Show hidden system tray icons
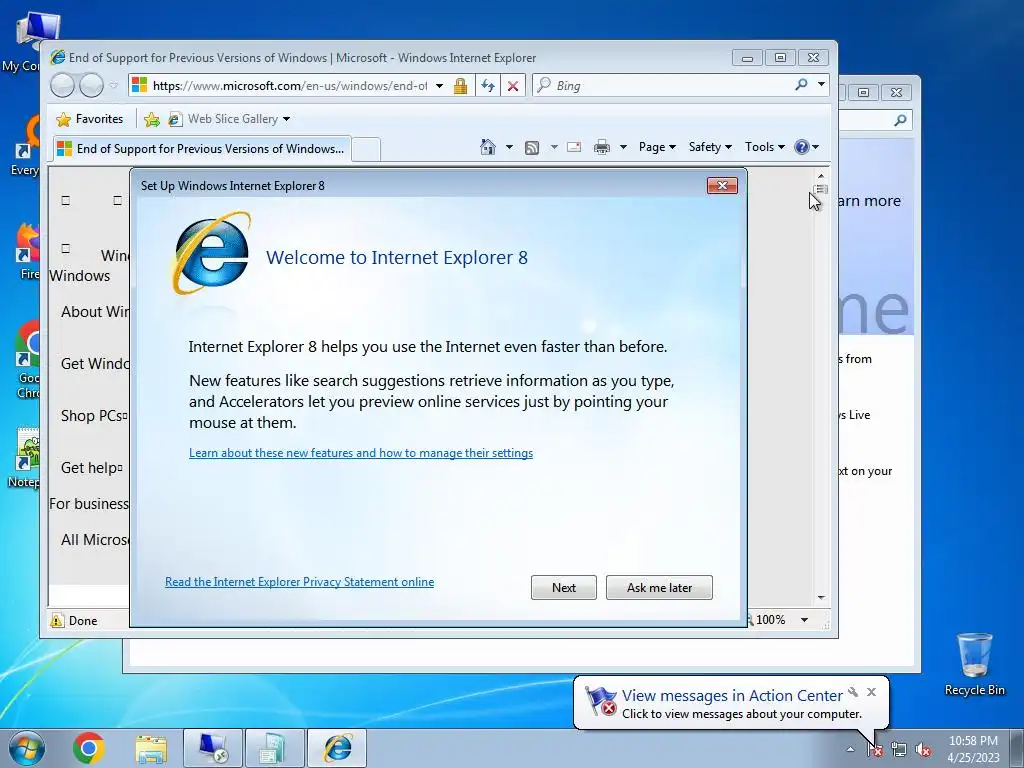Viewport: 1024px width, 768px height. click(x=850, y=749)
